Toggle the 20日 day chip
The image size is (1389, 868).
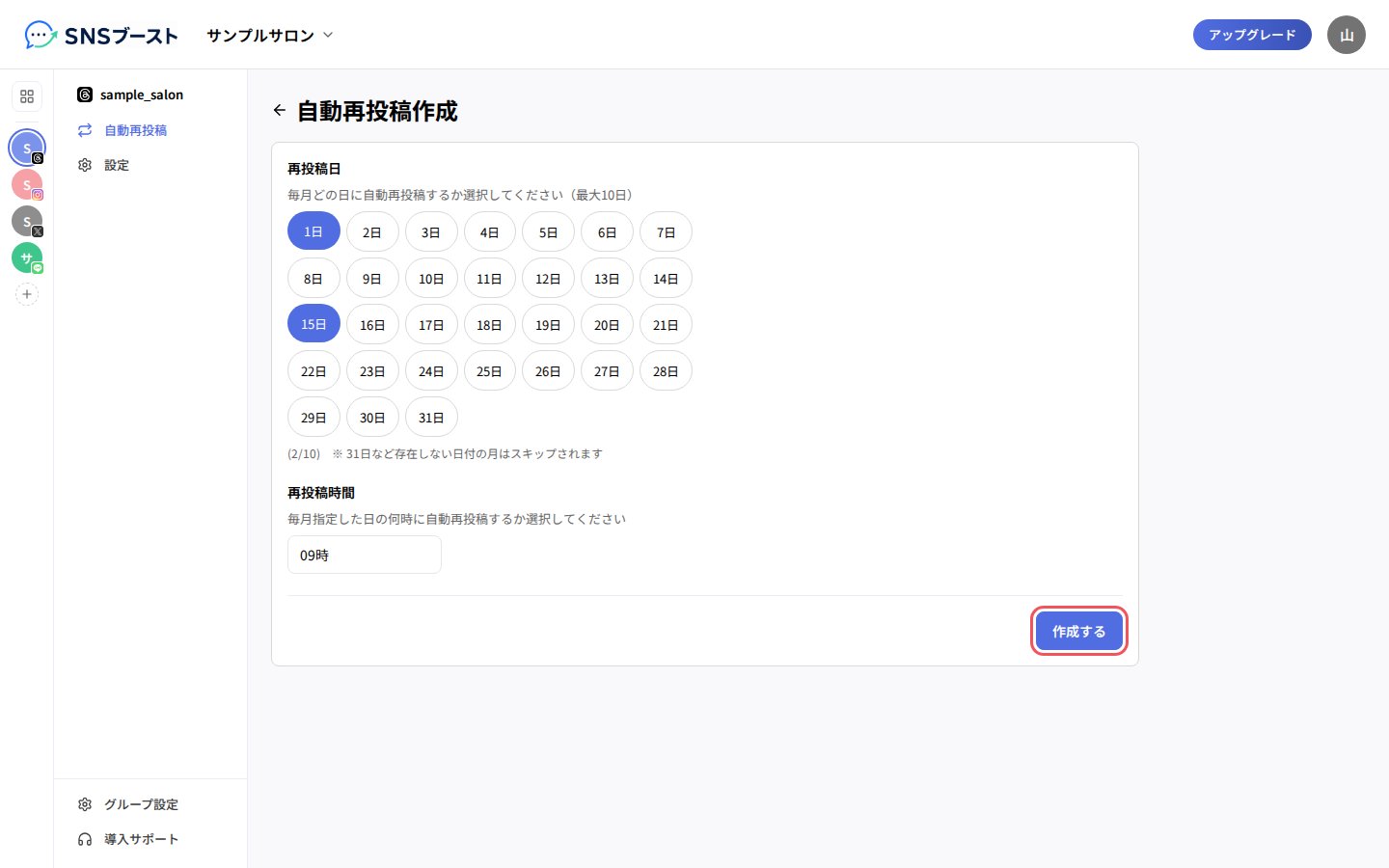[607, 324]
